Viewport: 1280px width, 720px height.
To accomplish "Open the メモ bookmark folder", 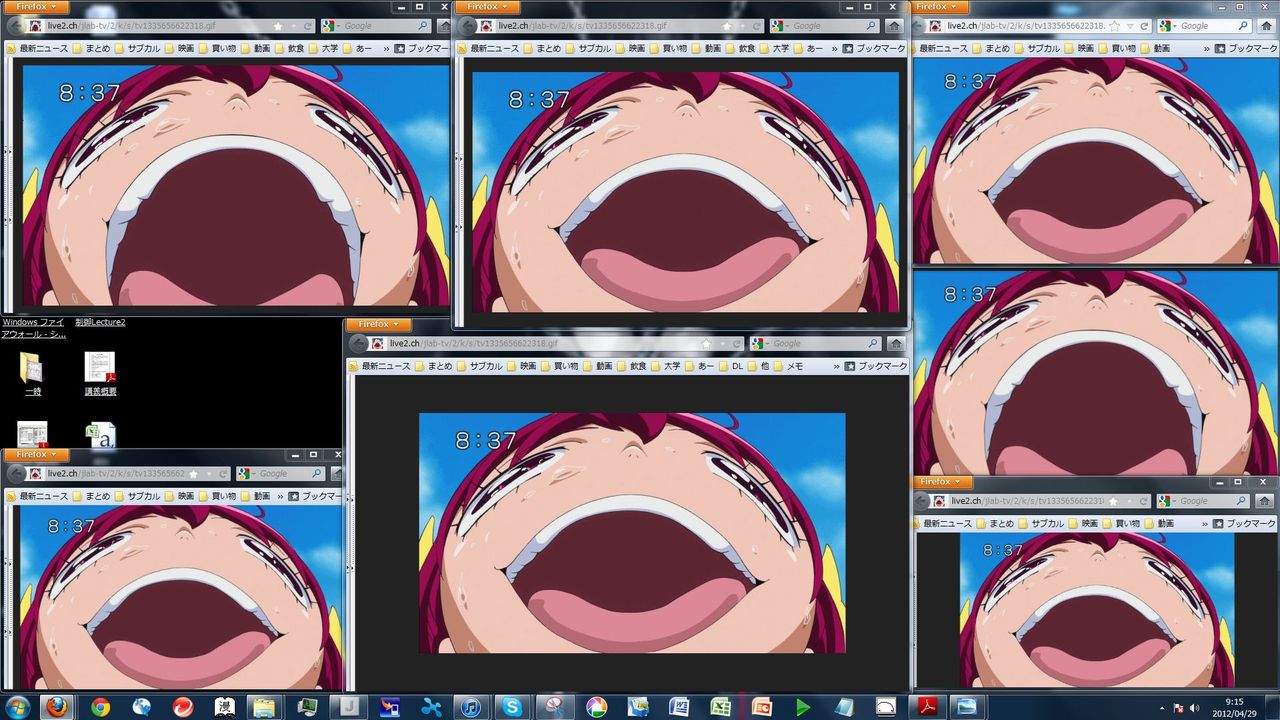I will (788, 366).
